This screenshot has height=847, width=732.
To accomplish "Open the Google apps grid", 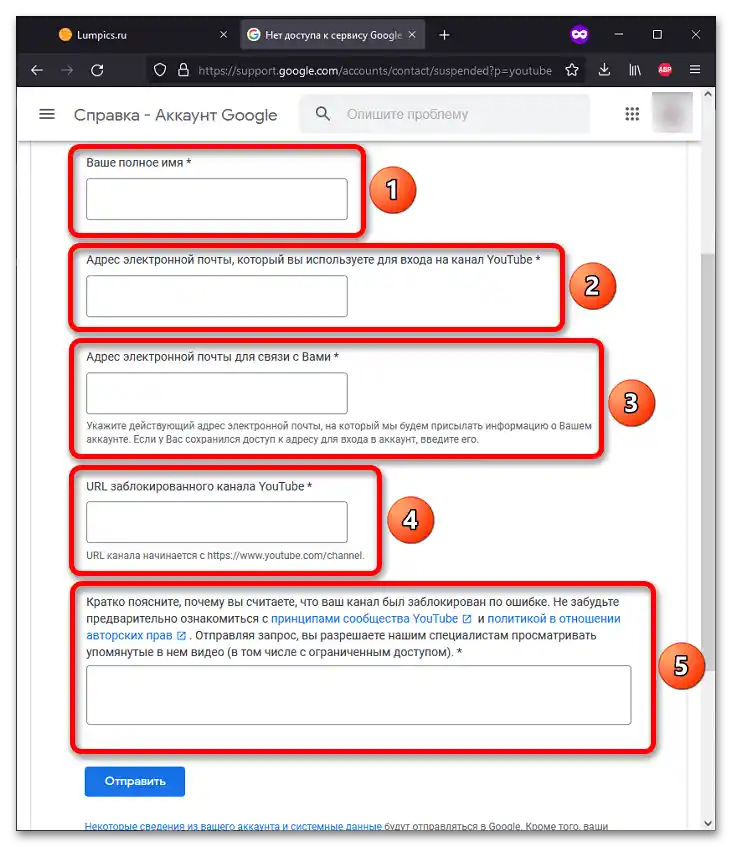I will 632,114.
